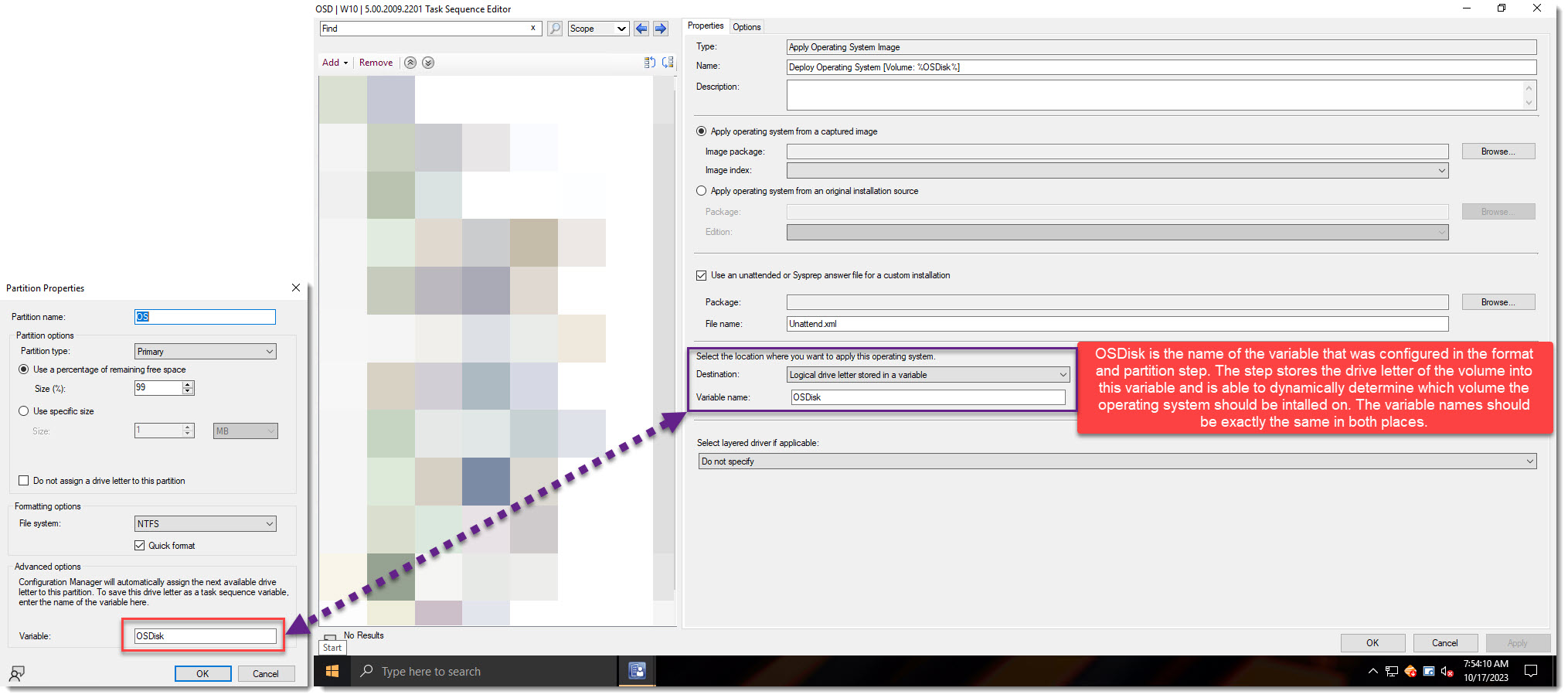The image size is (1568, 698).
Task: Click the left tree toggle icon in the sequence toolbar
Action: [650, 63]
